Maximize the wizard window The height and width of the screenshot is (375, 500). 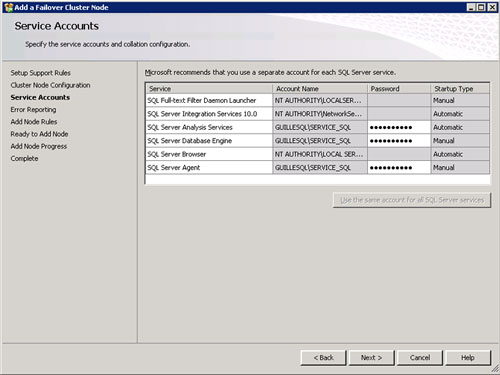(x=481, y=7)
